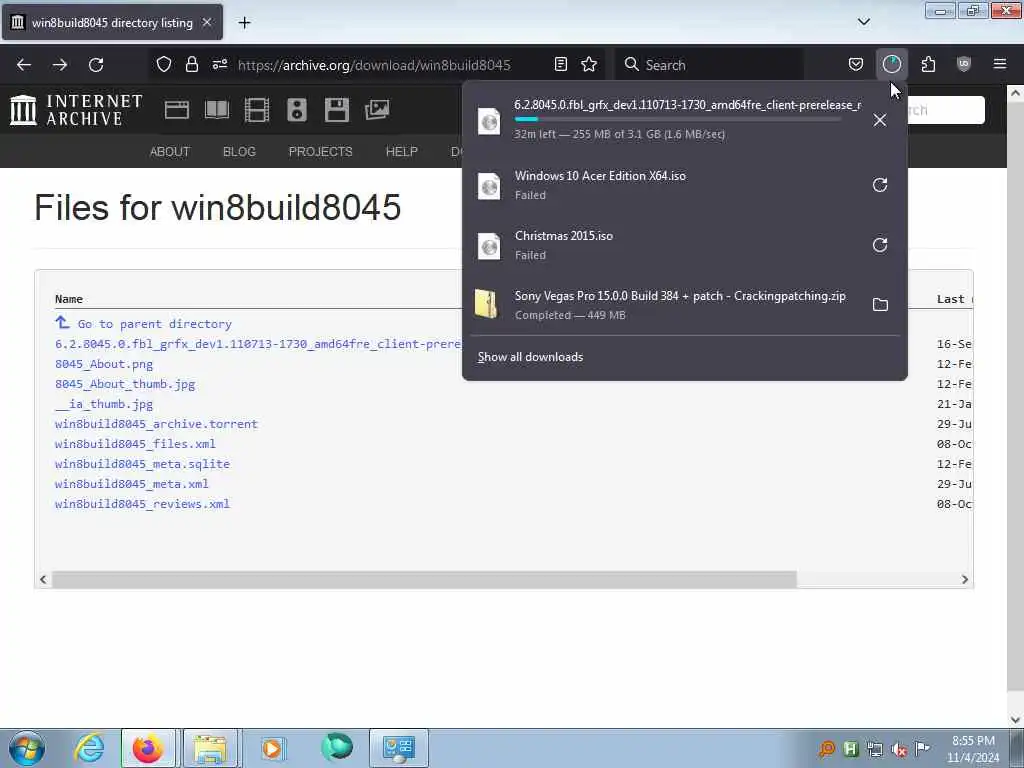The height and width of the screenshot is (768, 1024).
Task: Click the download progress bar for ISO
Action: 678,120
